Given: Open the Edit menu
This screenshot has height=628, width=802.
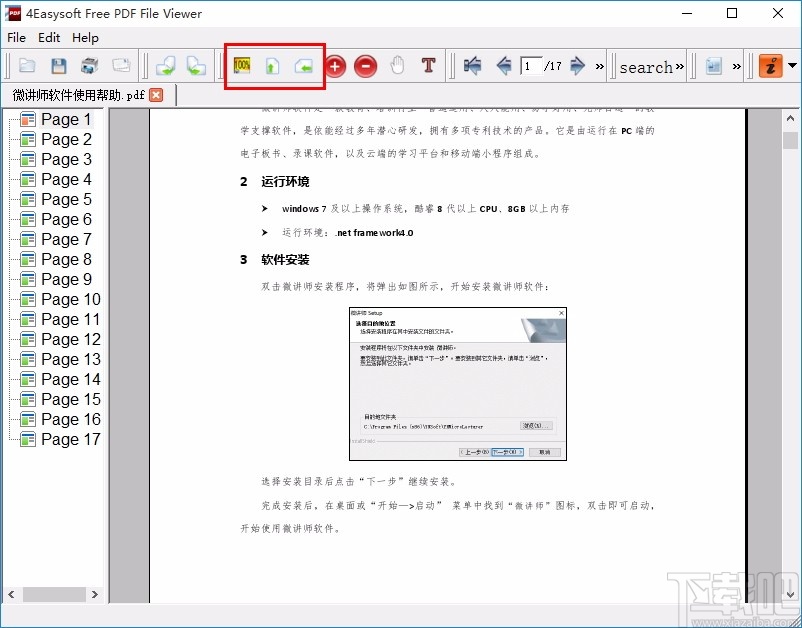Looking at the screenshot, I should (x=48, y=38).
